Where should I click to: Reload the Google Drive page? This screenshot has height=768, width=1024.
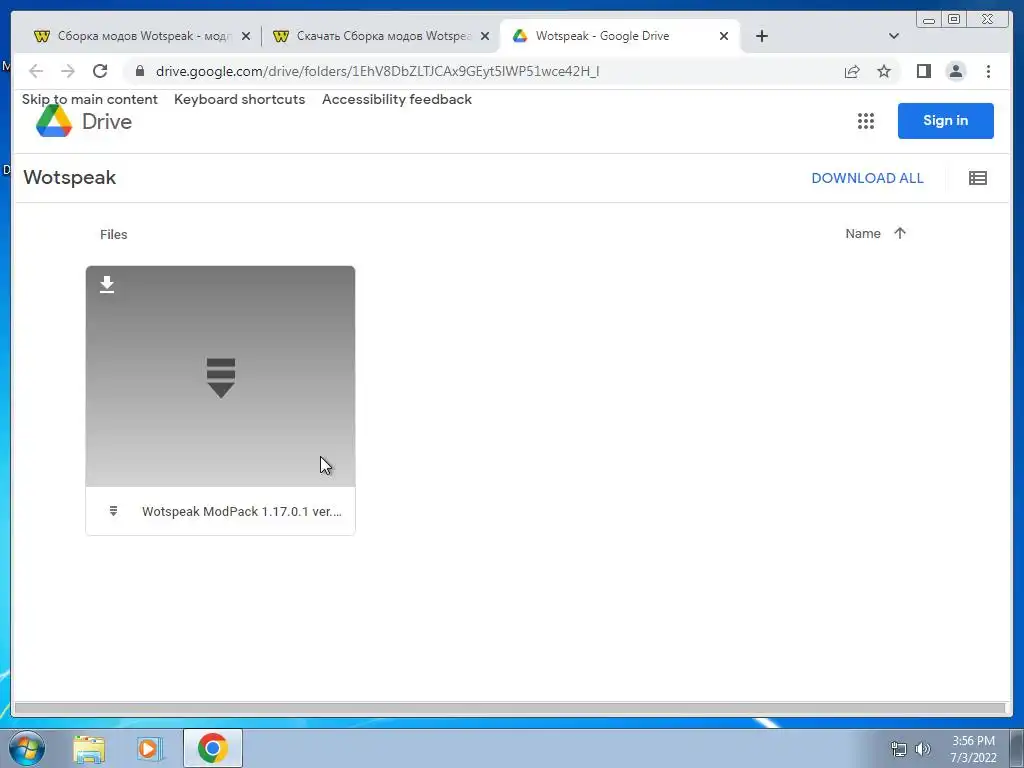click(100, 71)
